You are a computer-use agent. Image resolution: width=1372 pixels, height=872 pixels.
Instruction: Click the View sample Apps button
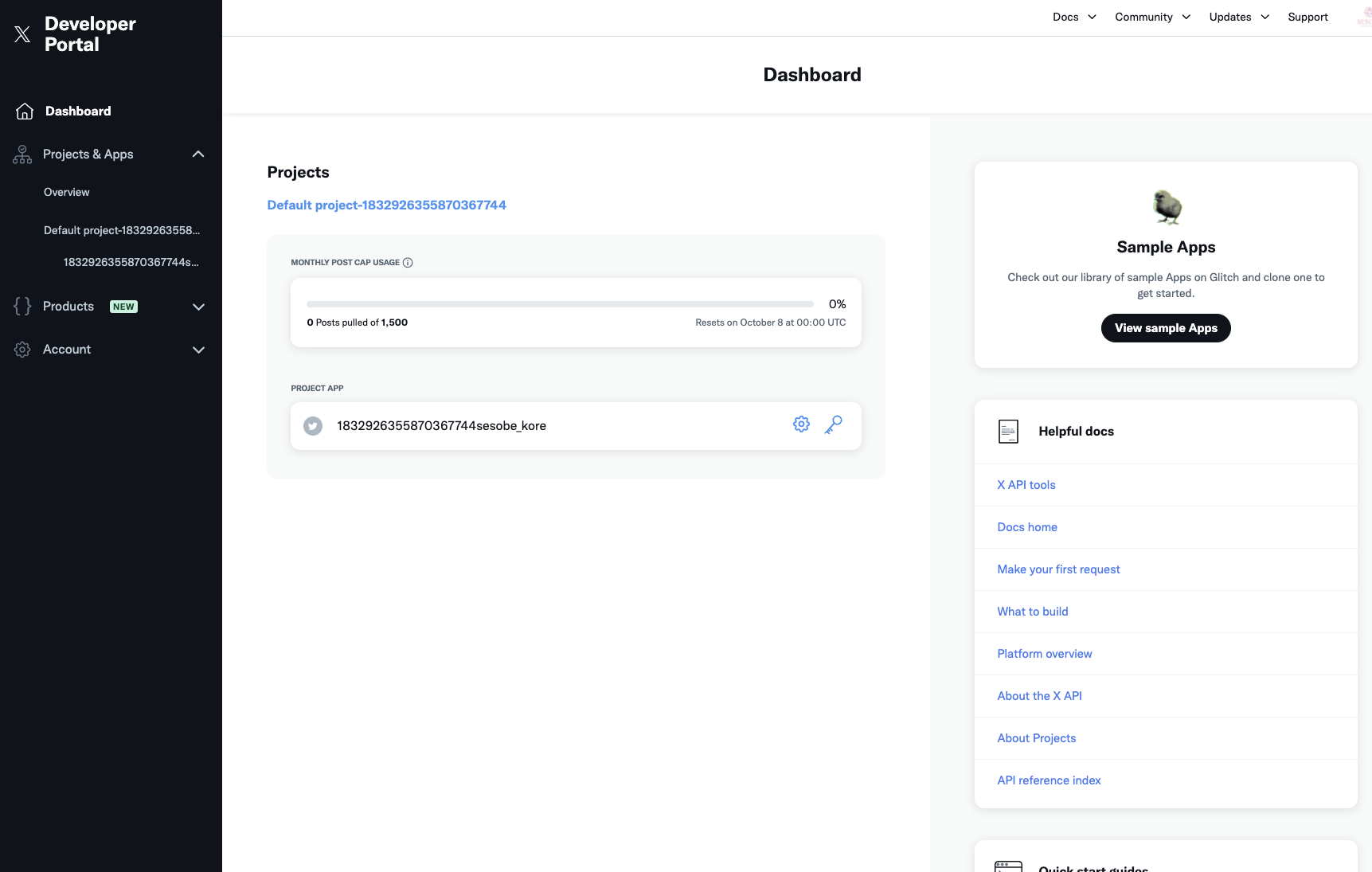pyautogui.click(x=1166, y=328)
